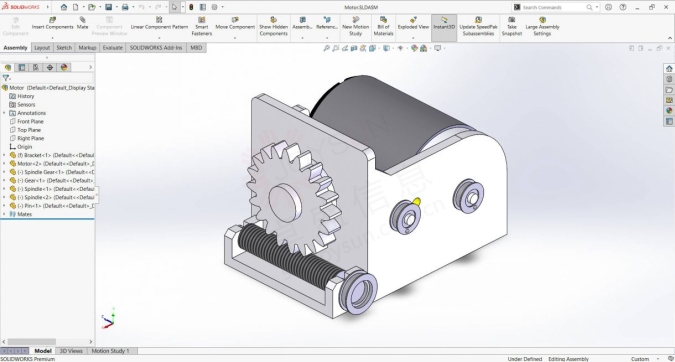Expand the Bracket<1> component node
This screenshot has width=675, height=362.
(x=4, y=155)
